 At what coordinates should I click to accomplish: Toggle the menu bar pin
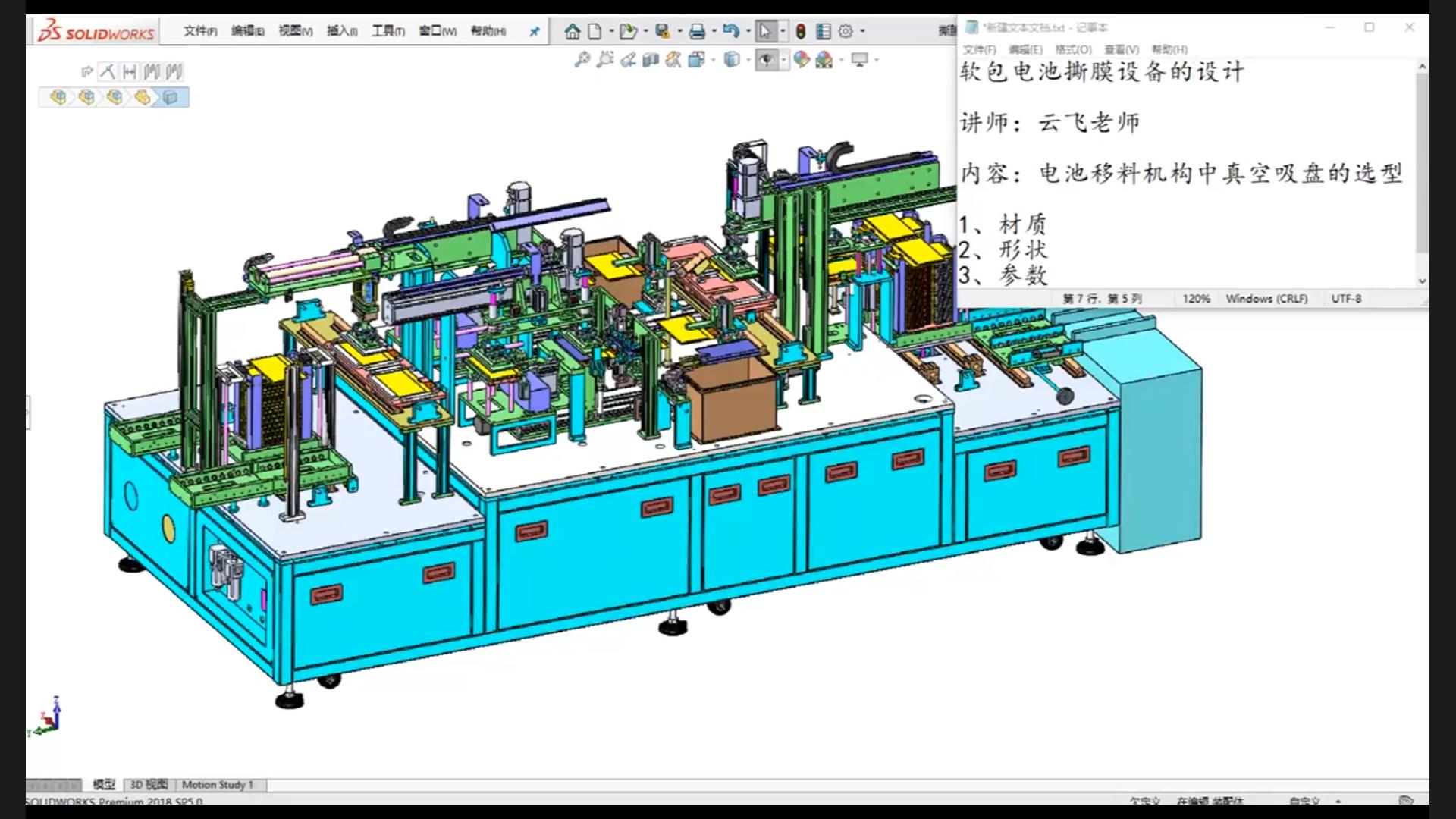(535, 31)
